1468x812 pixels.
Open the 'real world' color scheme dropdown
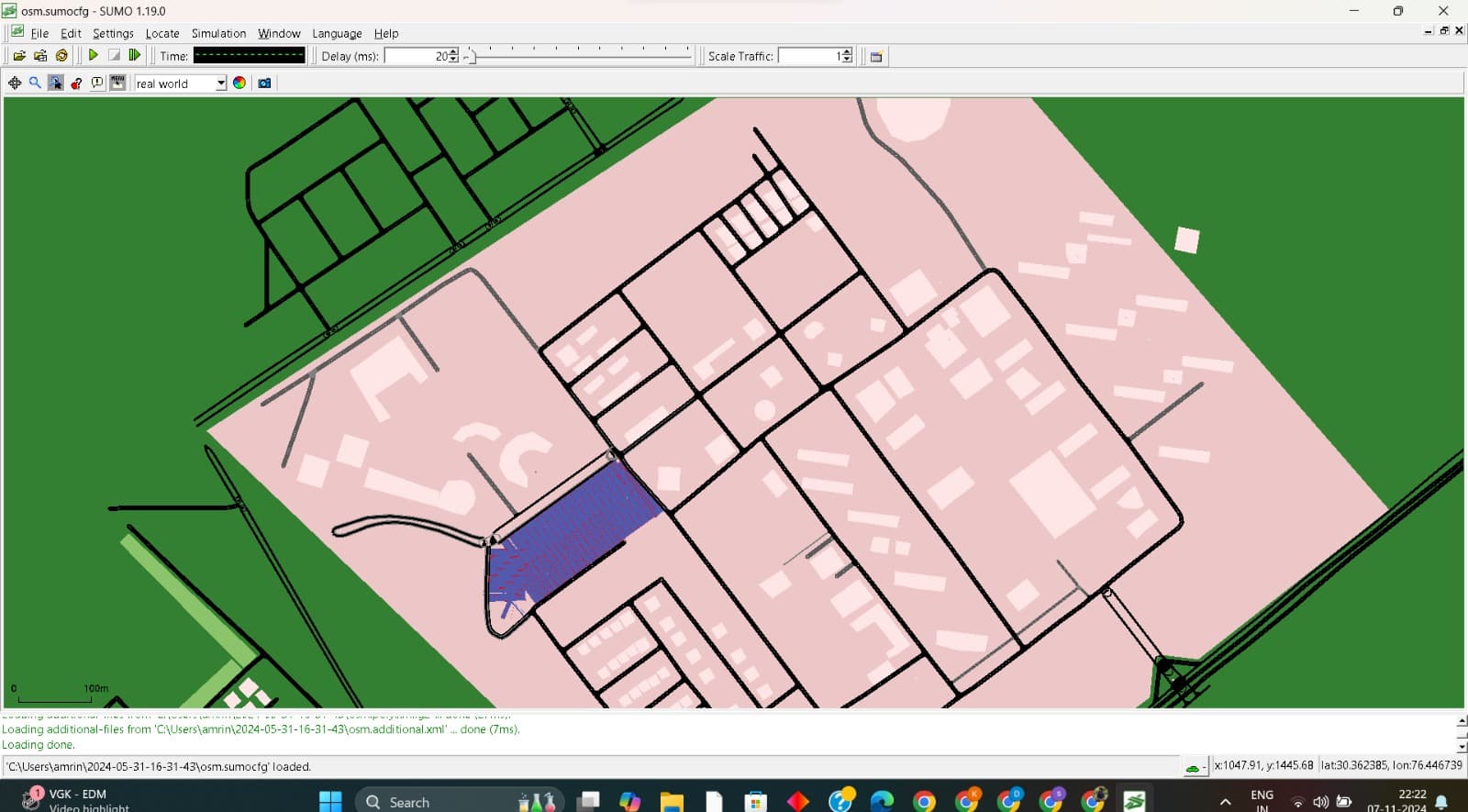pyautogui.click(x=181, y=83)
